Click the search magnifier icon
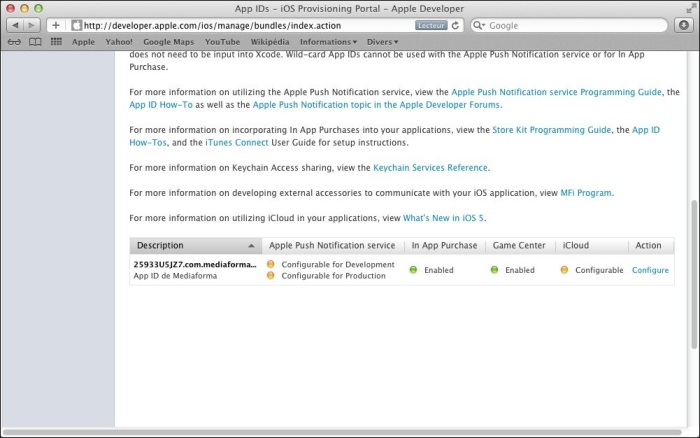Viewport: 700px width, 438px height. coord(478,25)
